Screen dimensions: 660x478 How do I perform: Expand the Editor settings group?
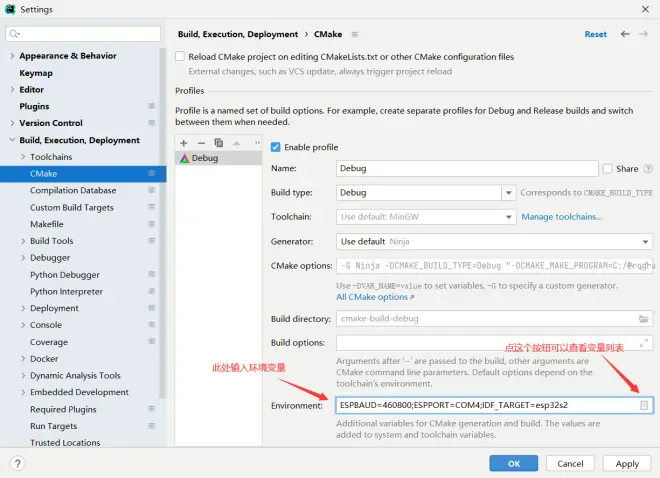12,89
